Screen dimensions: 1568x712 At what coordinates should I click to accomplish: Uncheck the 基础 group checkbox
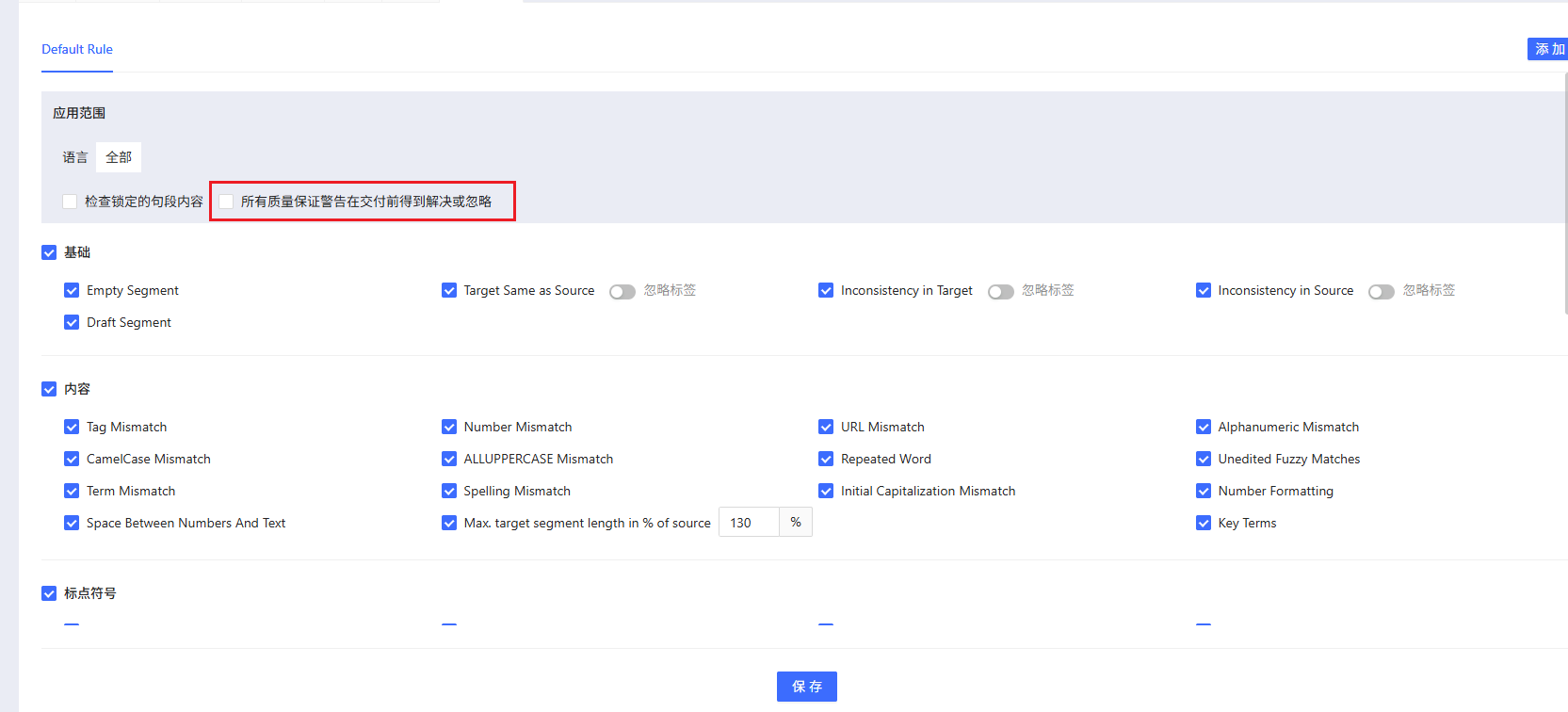point(49,252)
